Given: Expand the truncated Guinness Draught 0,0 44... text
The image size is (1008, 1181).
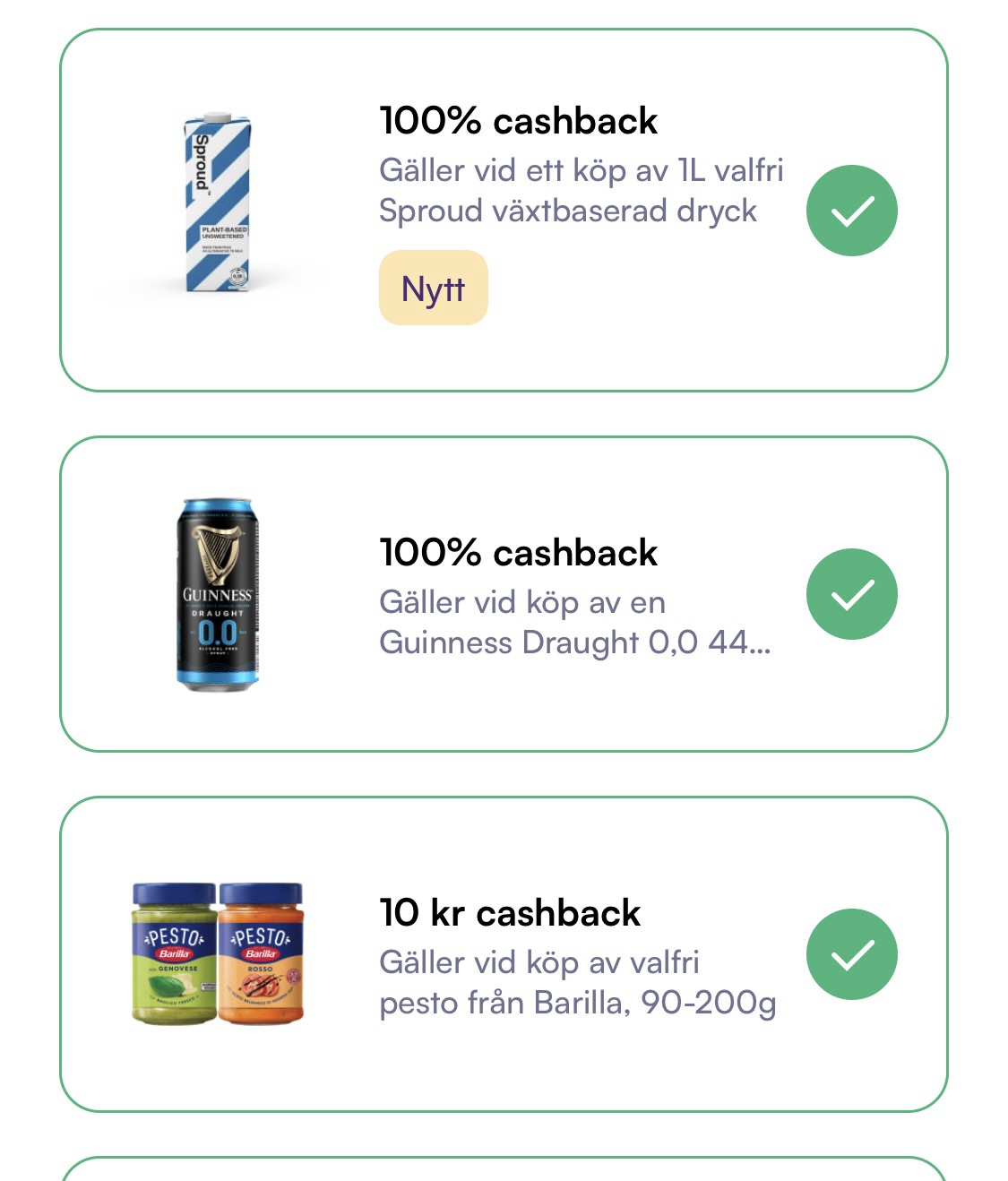Looking at the screenshot, I should tap(575, 642).
